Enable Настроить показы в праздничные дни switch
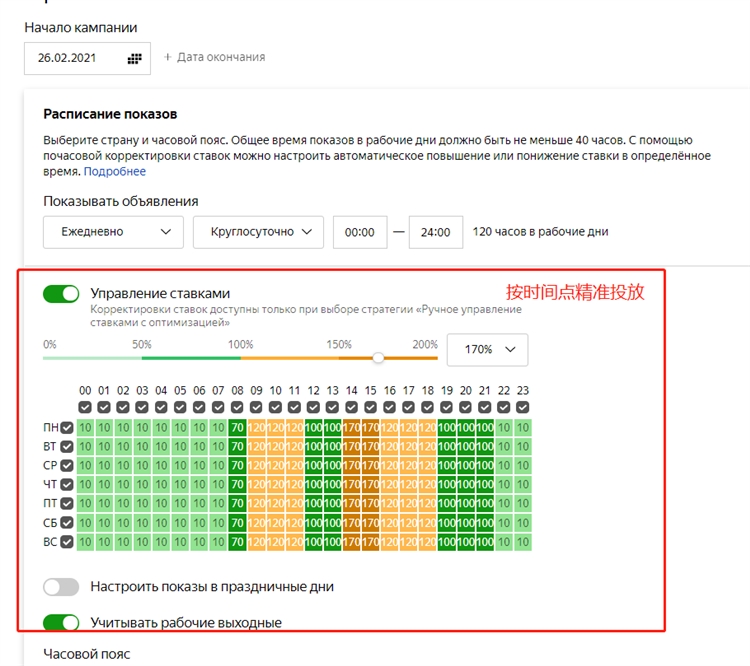The image size is (750, 666). pyautogui.click(x=61, y=587)
